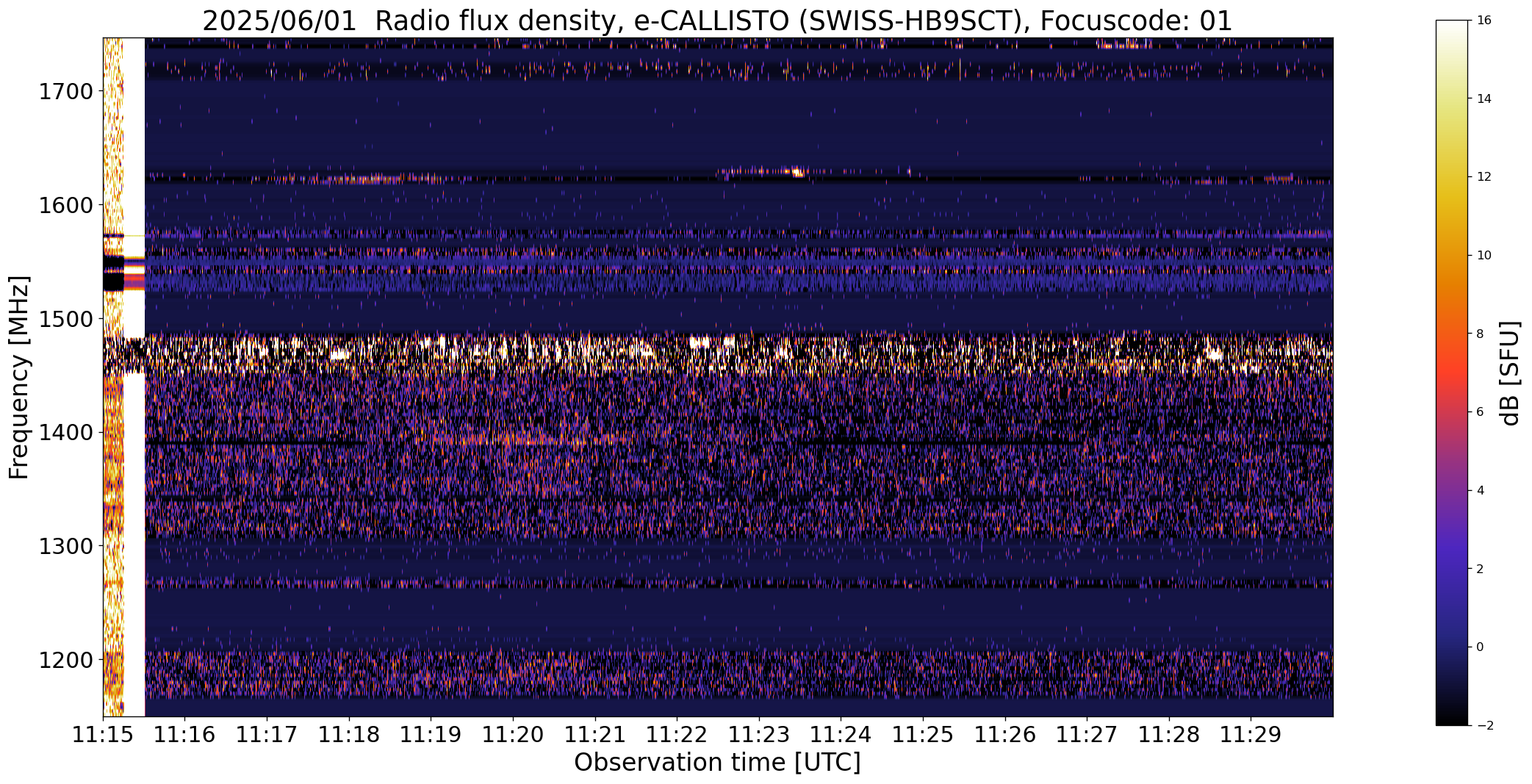1532x784 pixels.
Task: Click the bright band near 1470 MHz at 11:22
Action: click(700, 342)
